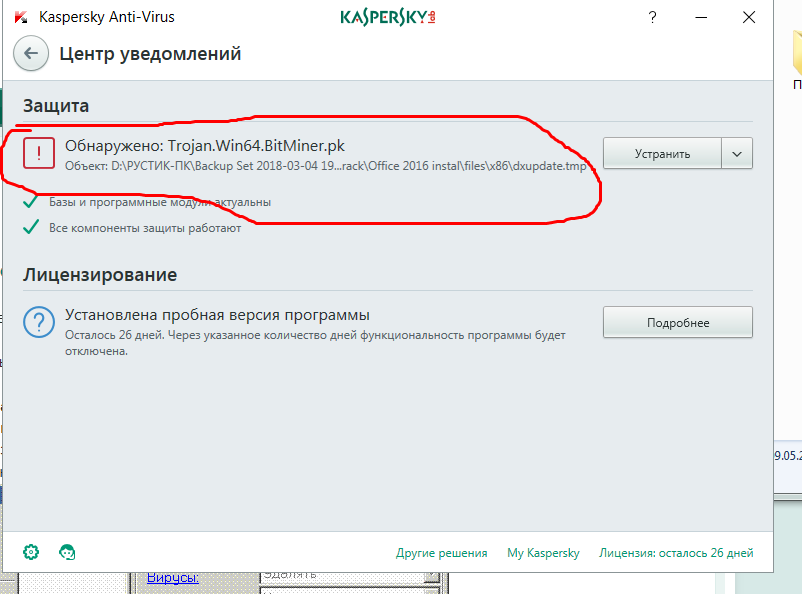The width and height of the screenshot is (802, 594).
Task: Click the Объект file path line
Action: click(x=325, y=166)
